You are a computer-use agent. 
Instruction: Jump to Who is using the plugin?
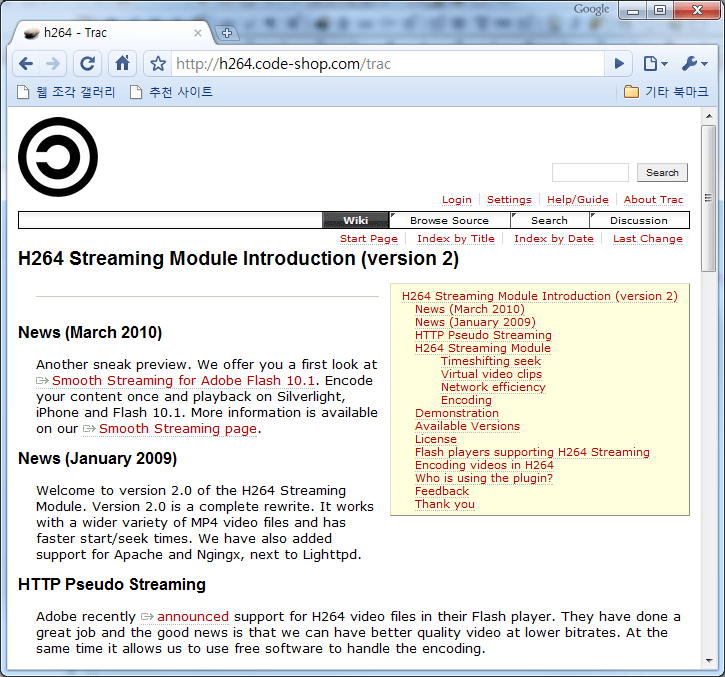point(484,478)
